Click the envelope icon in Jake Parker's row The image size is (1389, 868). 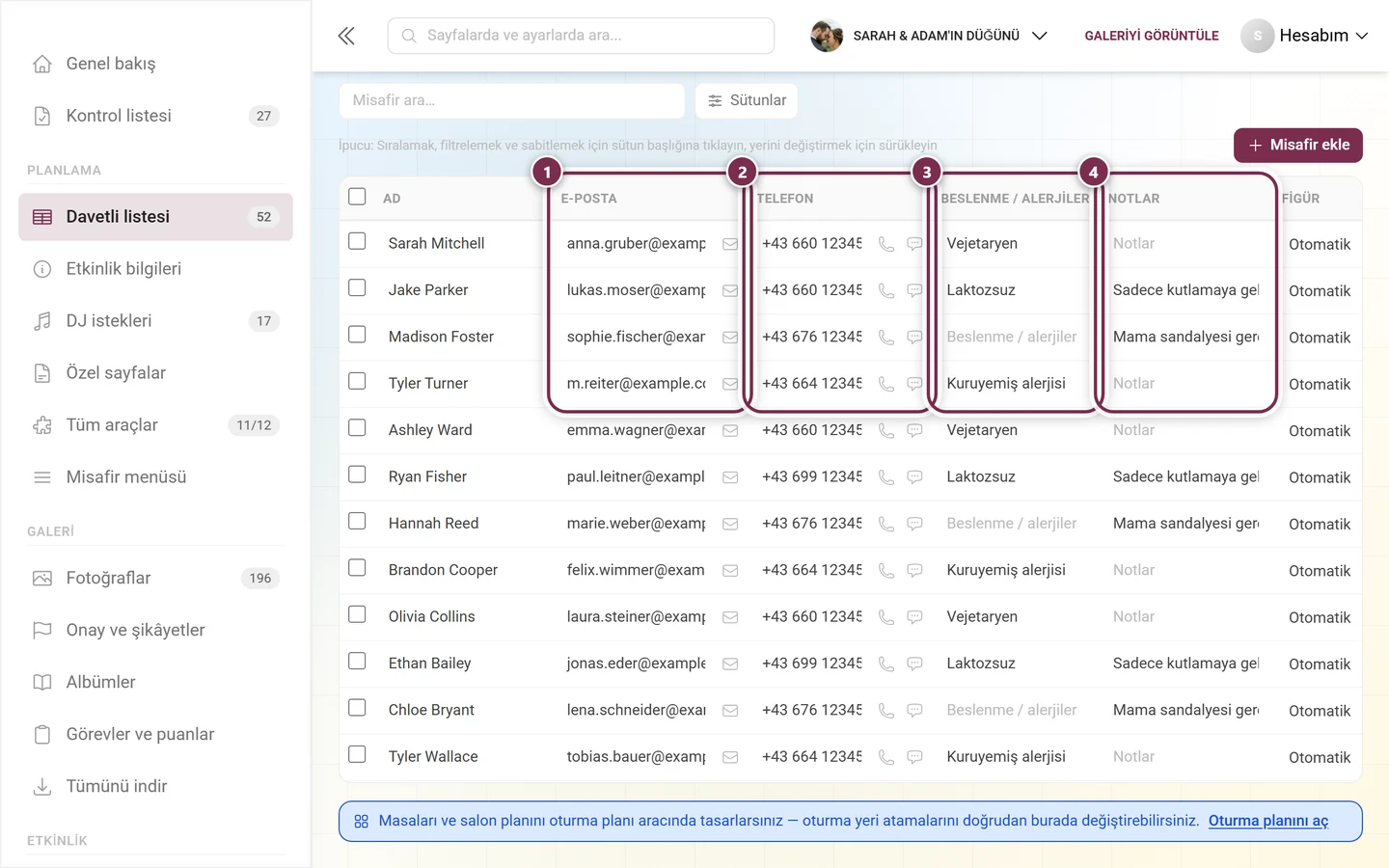(730, 290)
